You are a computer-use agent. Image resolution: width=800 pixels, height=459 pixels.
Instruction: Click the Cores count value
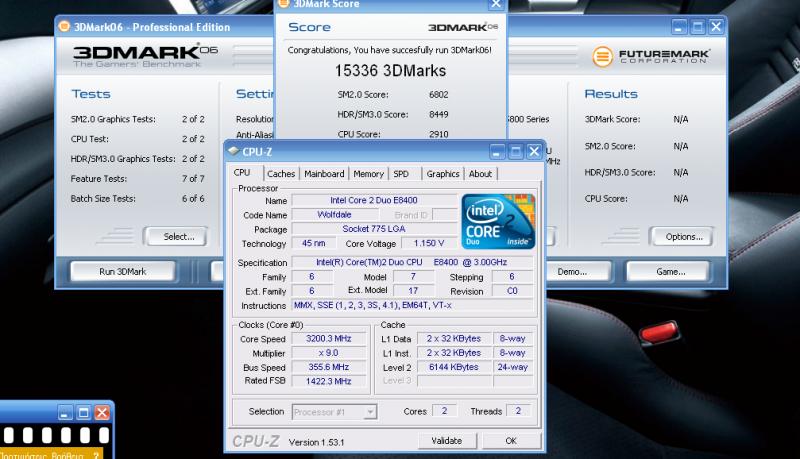[x=444, y=411]
